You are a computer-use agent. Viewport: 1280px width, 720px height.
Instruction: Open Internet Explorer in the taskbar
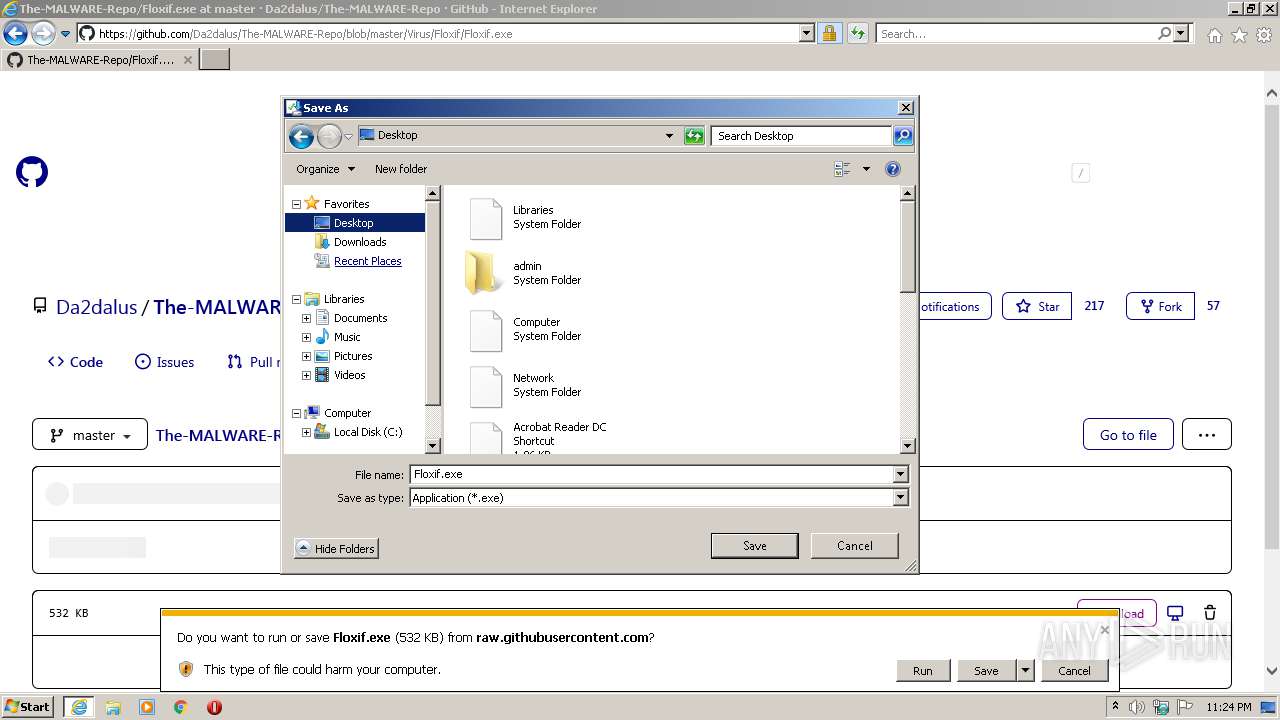coord(78,707)
